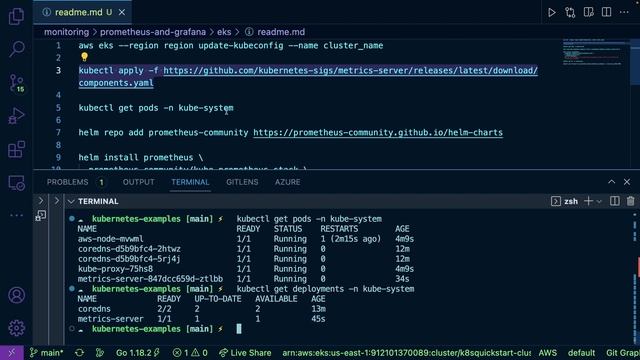The height and width of the screenshot is (360, 640).
Task: Click the Go 1.18.2 version status item
Action: 138,353
